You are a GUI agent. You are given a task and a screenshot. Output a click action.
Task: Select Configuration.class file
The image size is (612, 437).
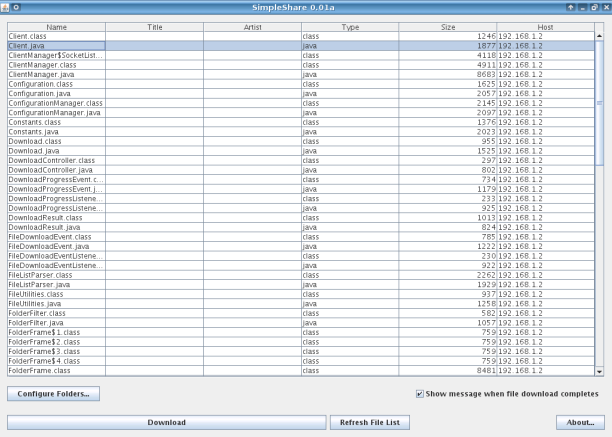(41, 84)
